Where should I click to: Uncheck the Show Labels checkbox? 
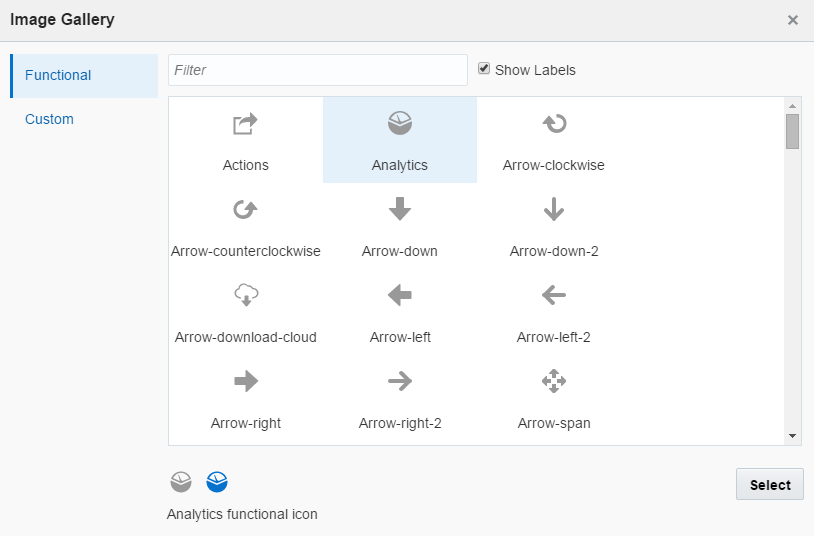point(485,69)
